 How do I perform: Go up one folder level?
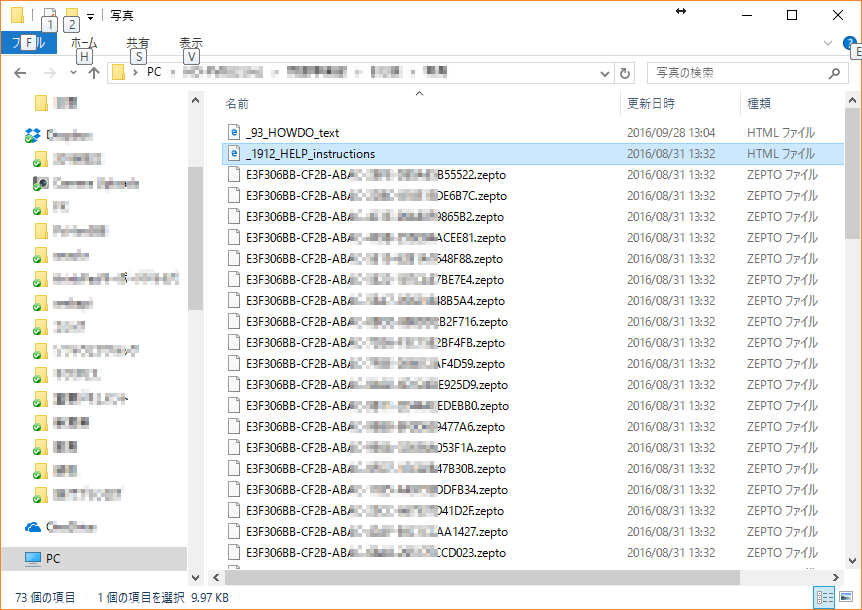click(94, 73)
